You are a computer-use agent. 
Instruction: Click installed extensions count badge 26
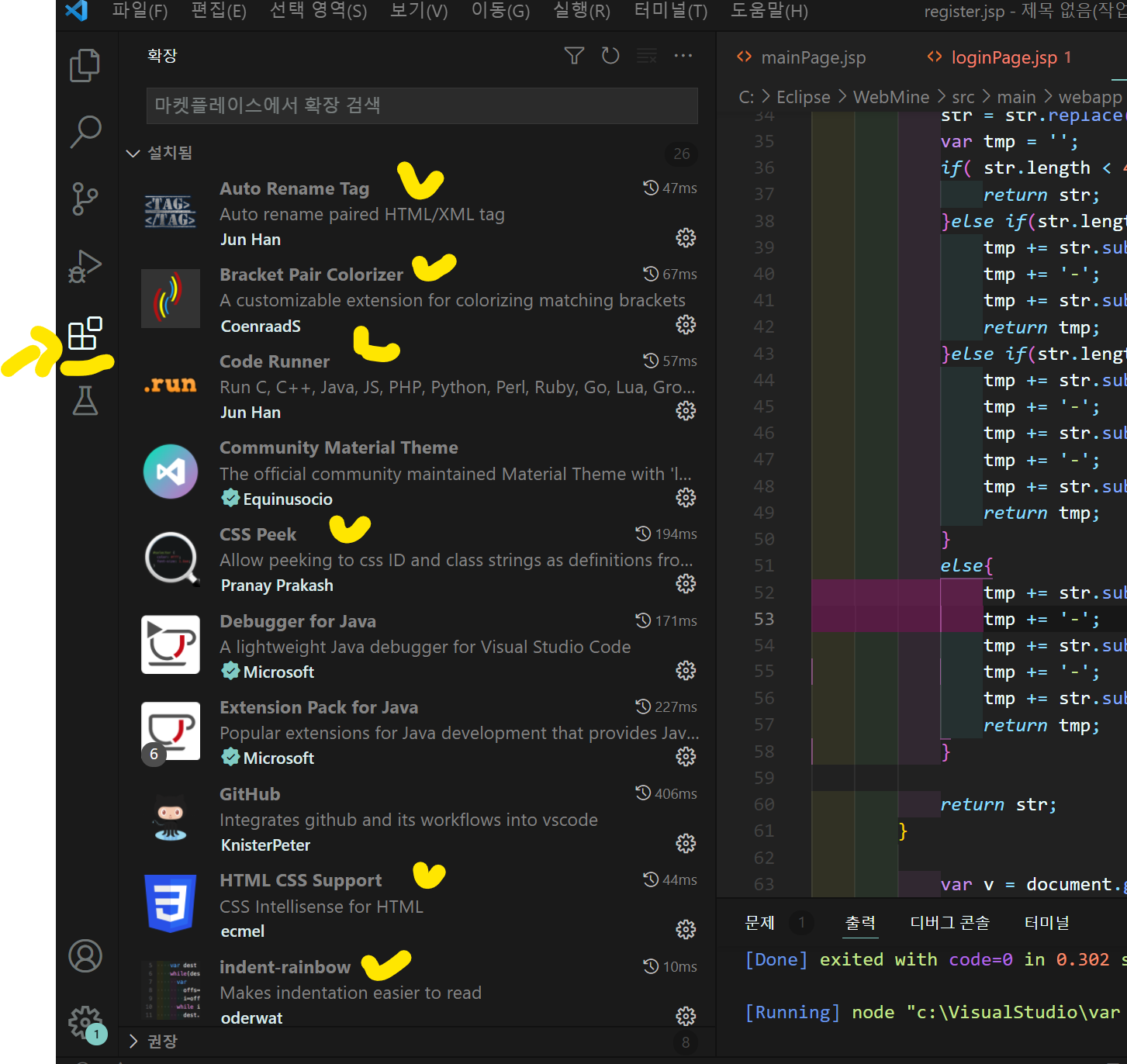(682, 154)
